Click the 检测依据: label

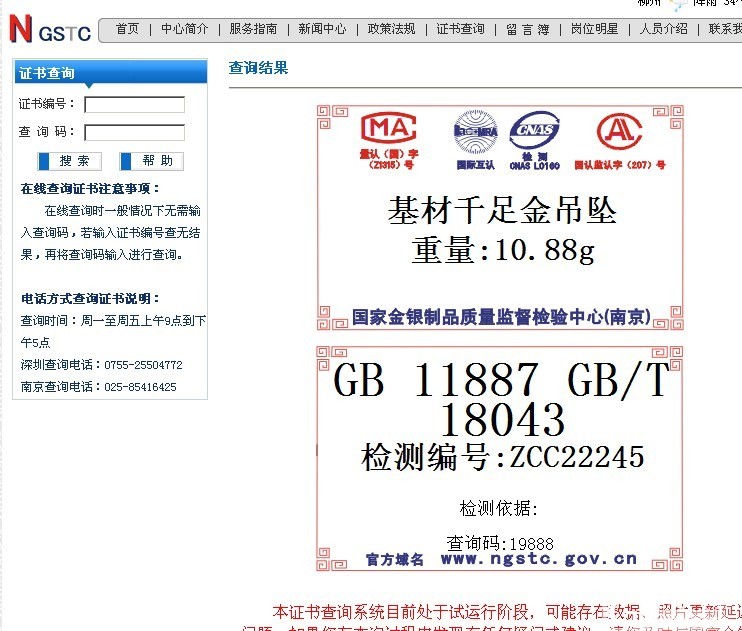pyautogui.click(x=499, y=508)
